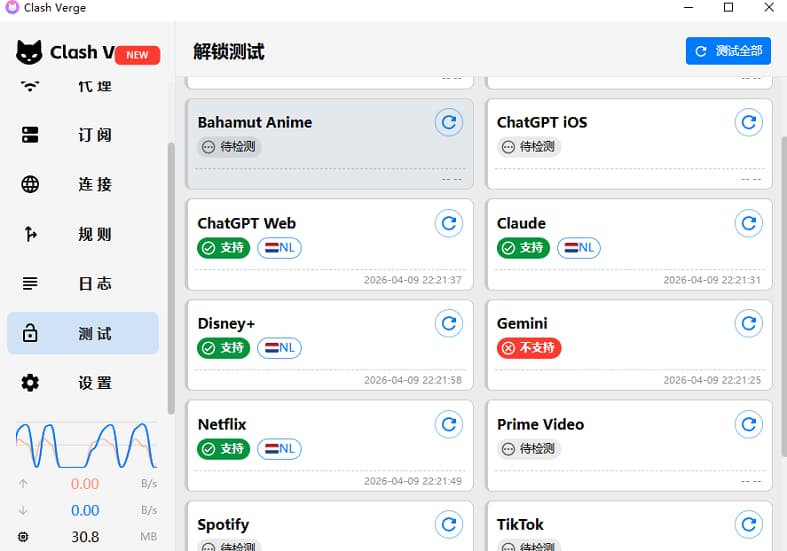This screenshot has width=787, height=551.
Task: Click the server icon next to 订阅
Action: click(30, 134)
